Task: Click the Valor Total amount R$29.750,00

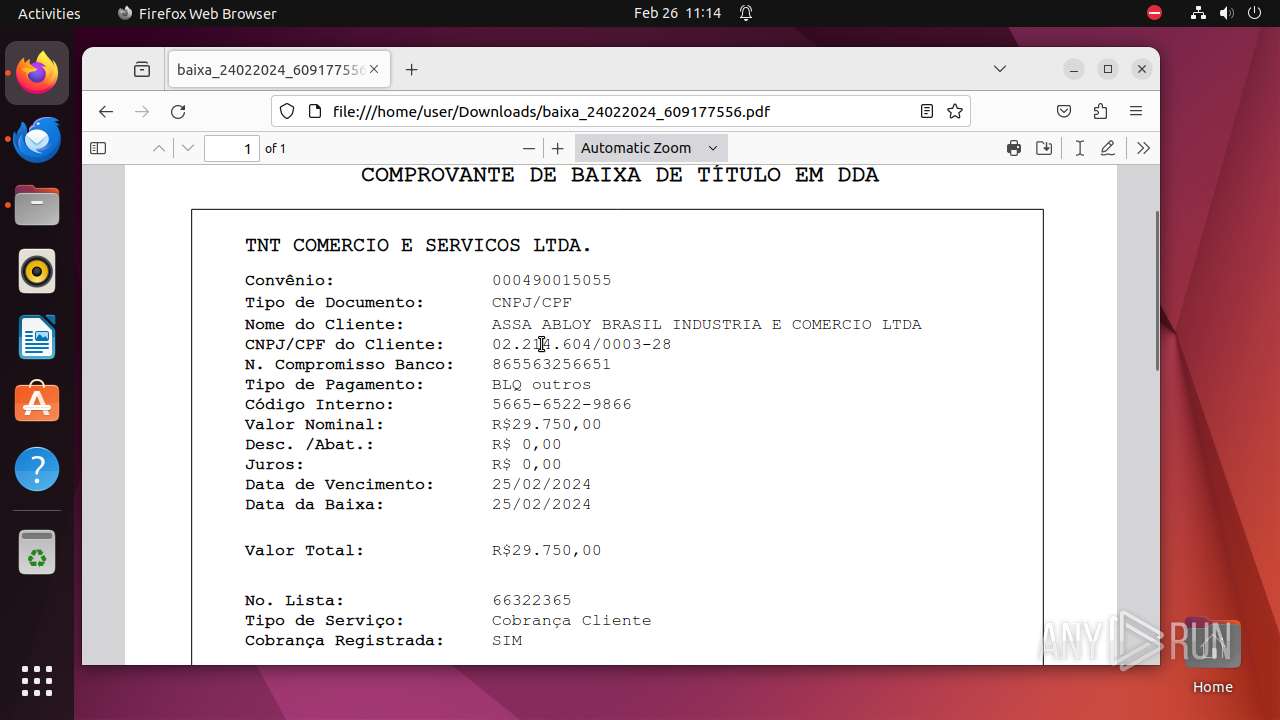Action: coord(547,551)
